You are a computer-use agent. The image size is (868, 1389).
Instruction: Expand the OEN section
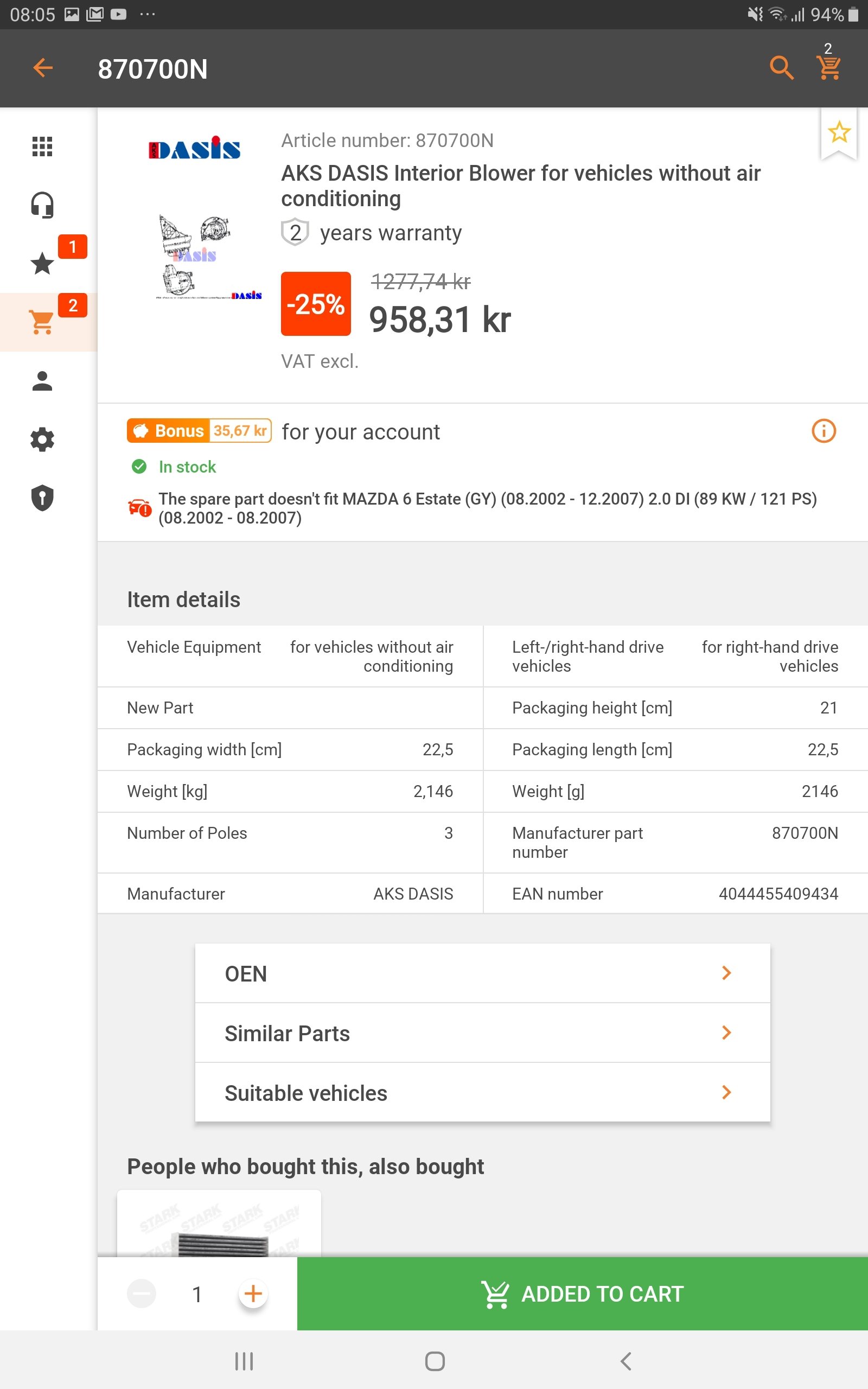click(x=482, y=973)
